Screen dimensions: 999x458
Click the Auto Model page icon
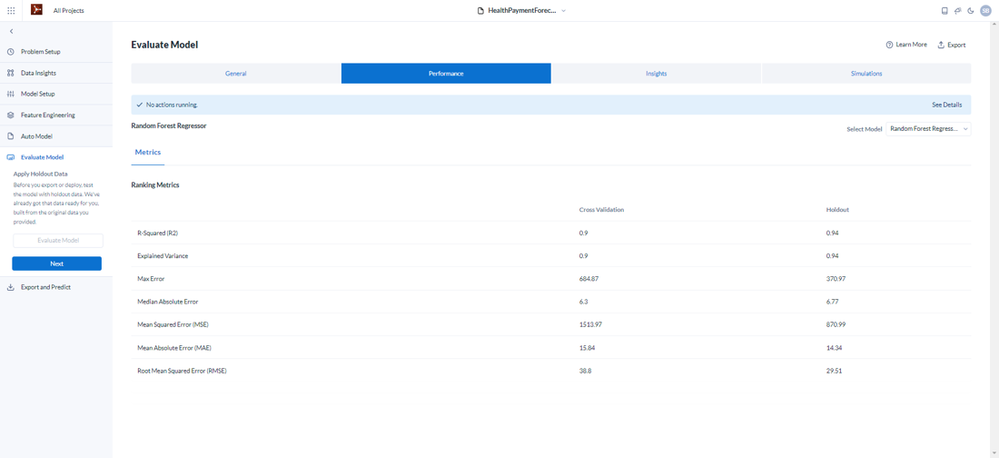(x=11, y=136)
